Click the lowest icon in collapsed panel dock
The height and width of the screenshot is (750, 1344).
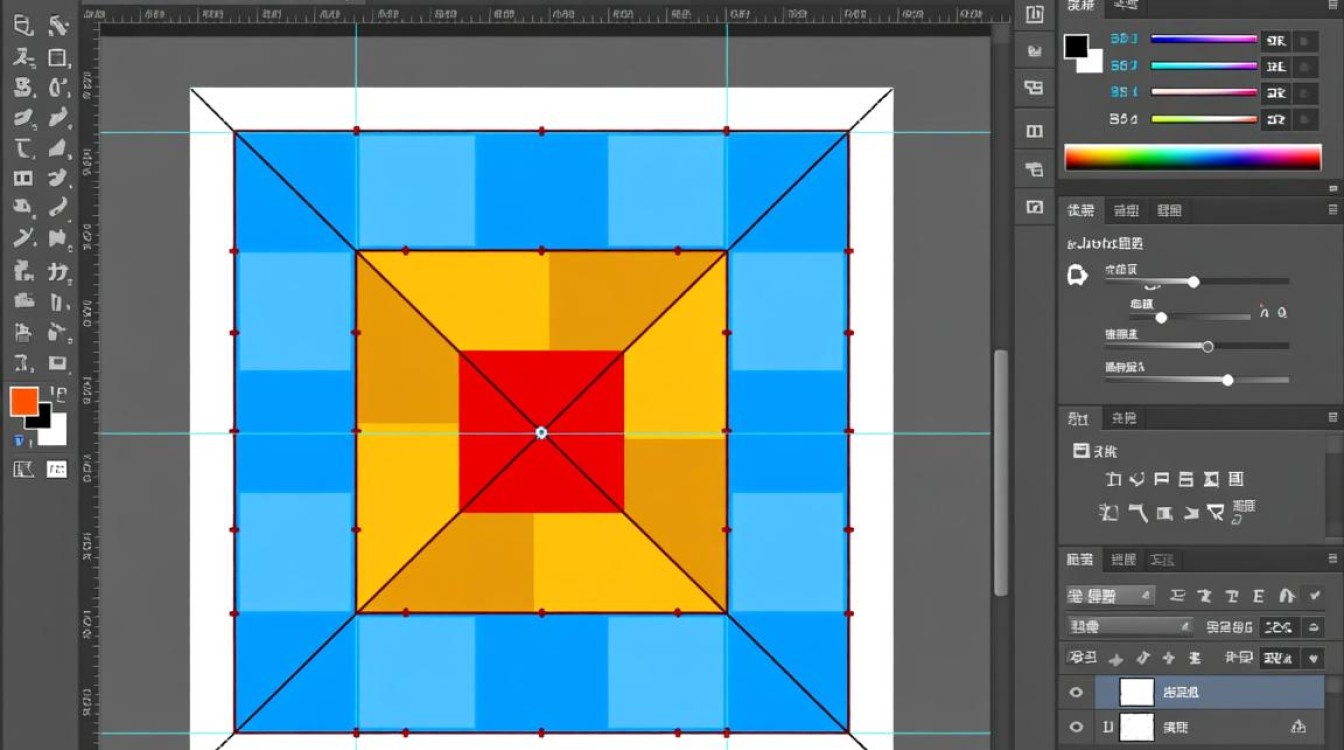[x=1034, y=207]
